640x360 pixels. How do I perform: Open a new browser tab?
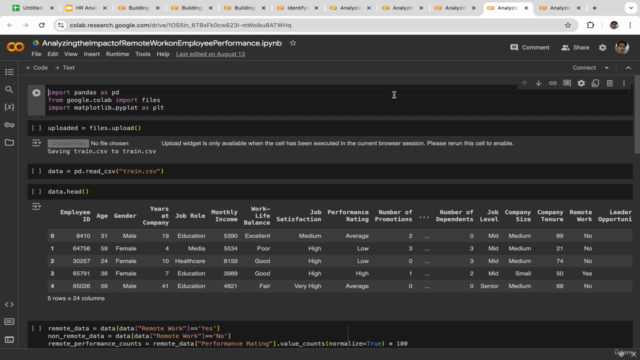(594, 8)
